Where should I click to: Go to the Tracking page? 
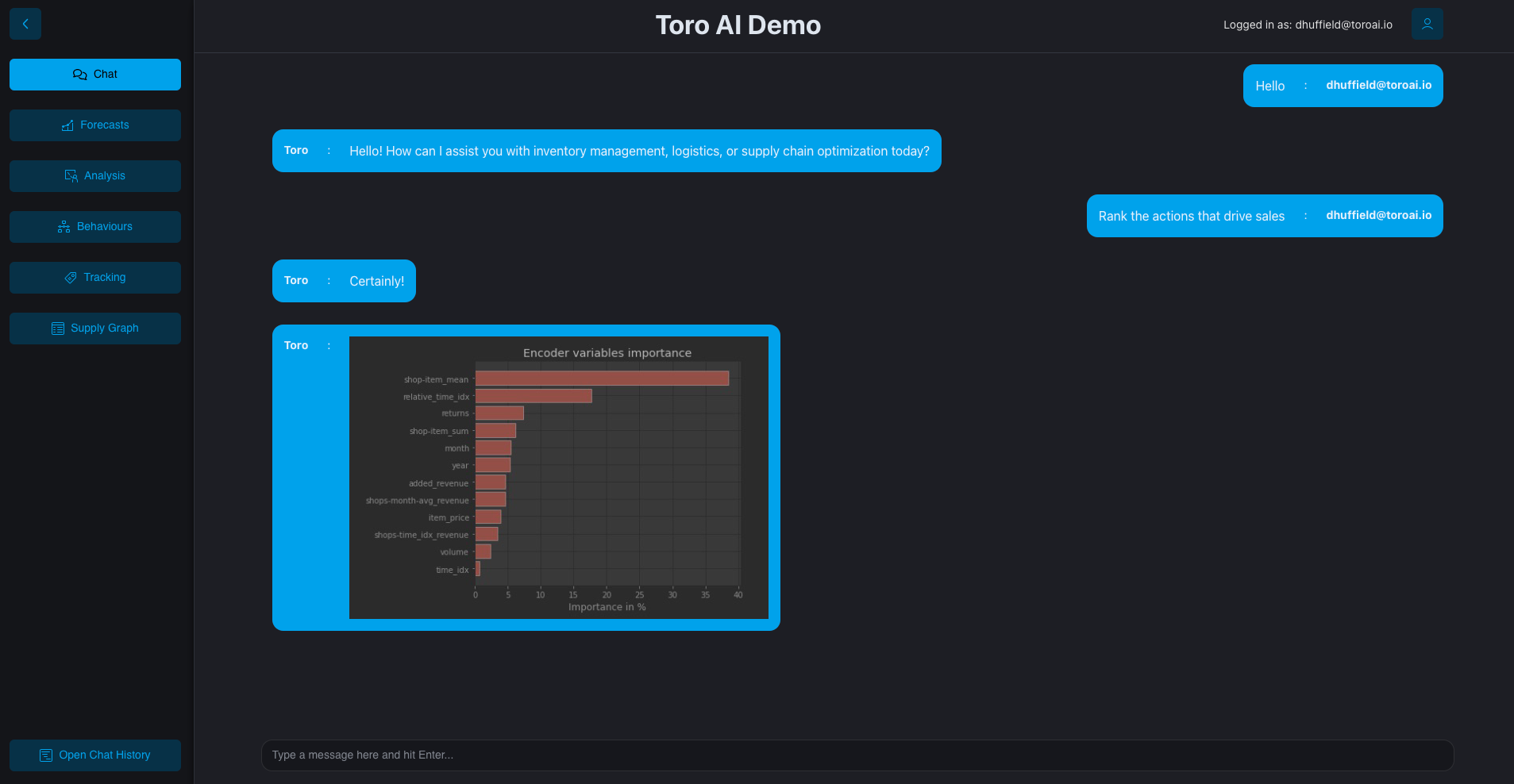[104, 278]
